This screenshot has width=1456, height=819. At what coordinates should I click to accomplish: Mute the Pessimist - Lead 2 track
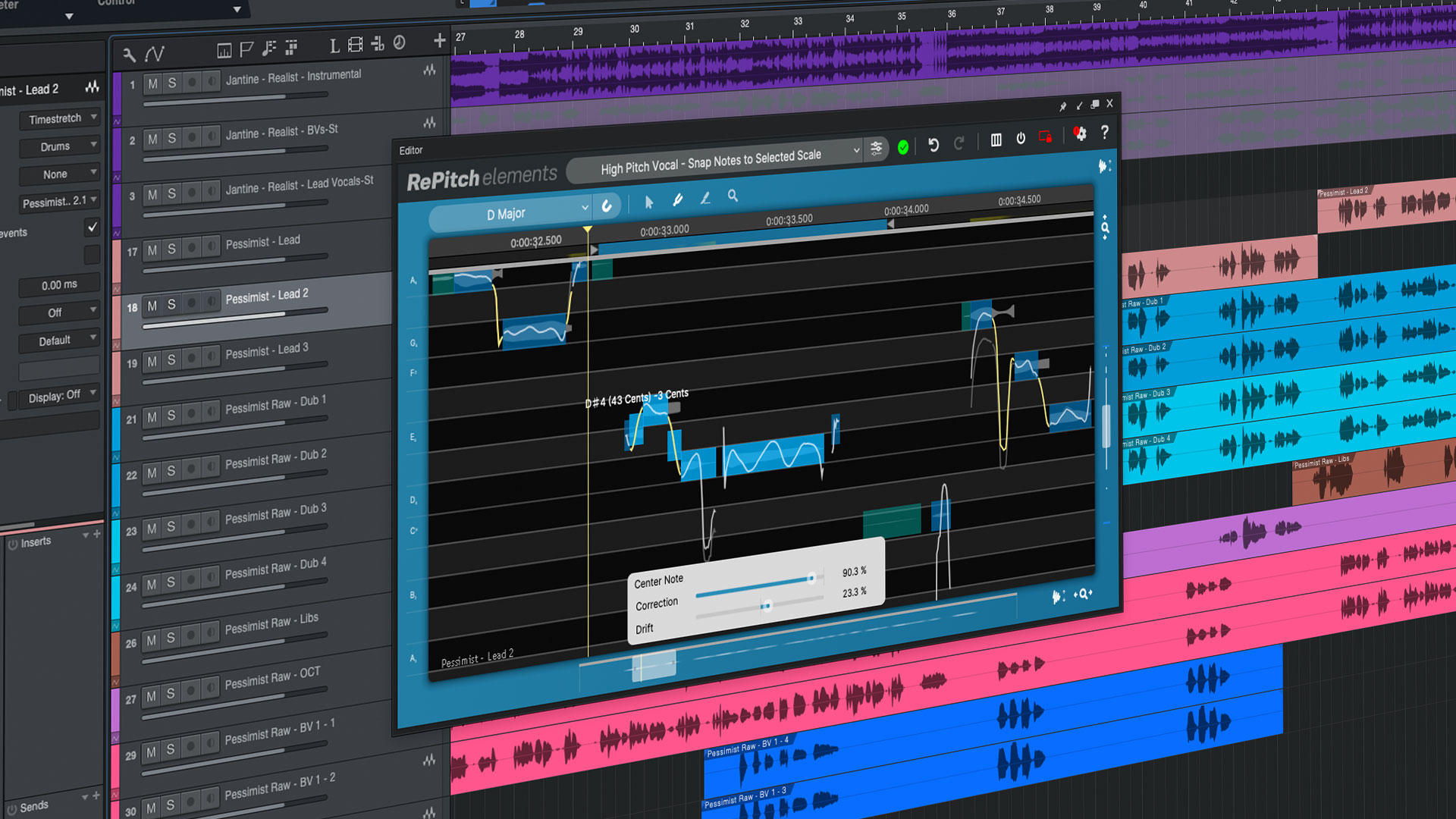coord(152,306)
